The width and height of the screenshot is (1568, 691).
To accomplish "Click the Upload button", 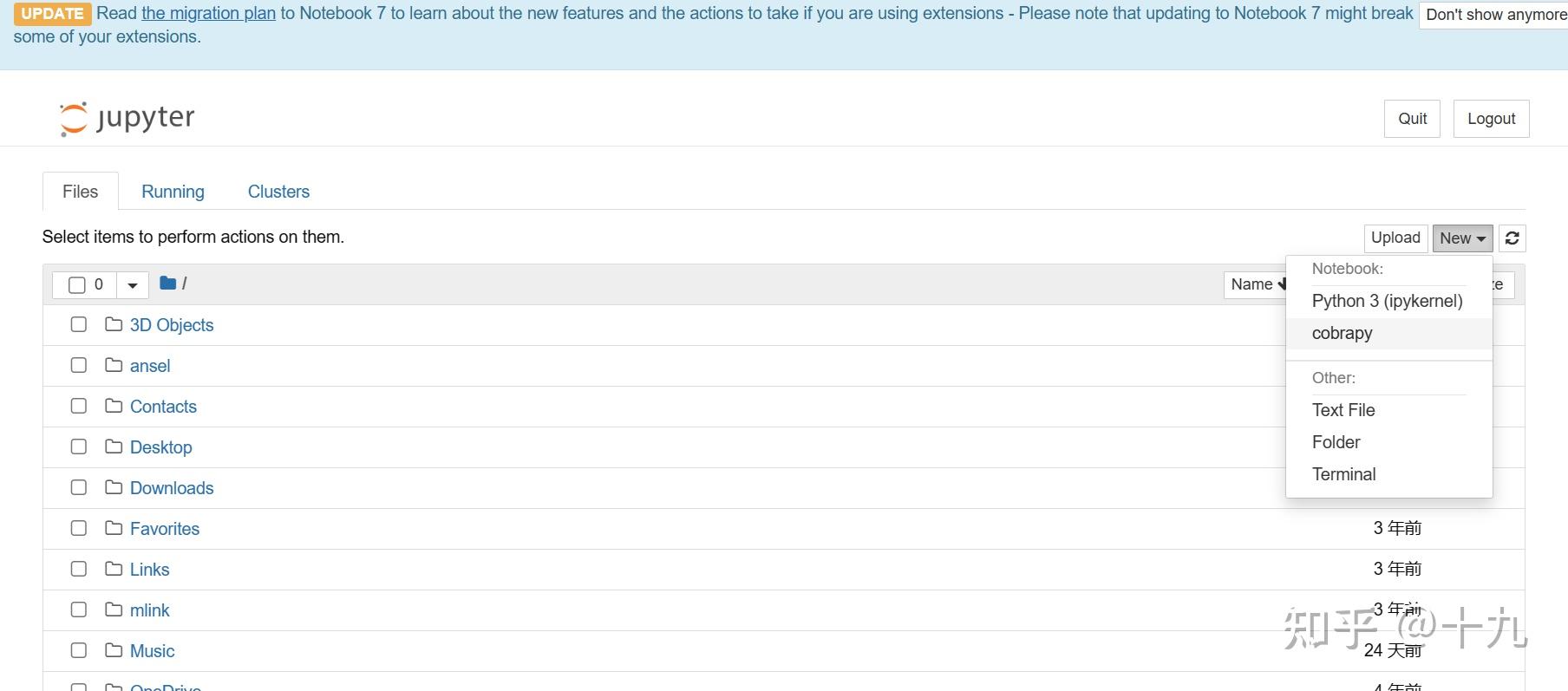I will pyautogui.click(x=1395, y=238).
